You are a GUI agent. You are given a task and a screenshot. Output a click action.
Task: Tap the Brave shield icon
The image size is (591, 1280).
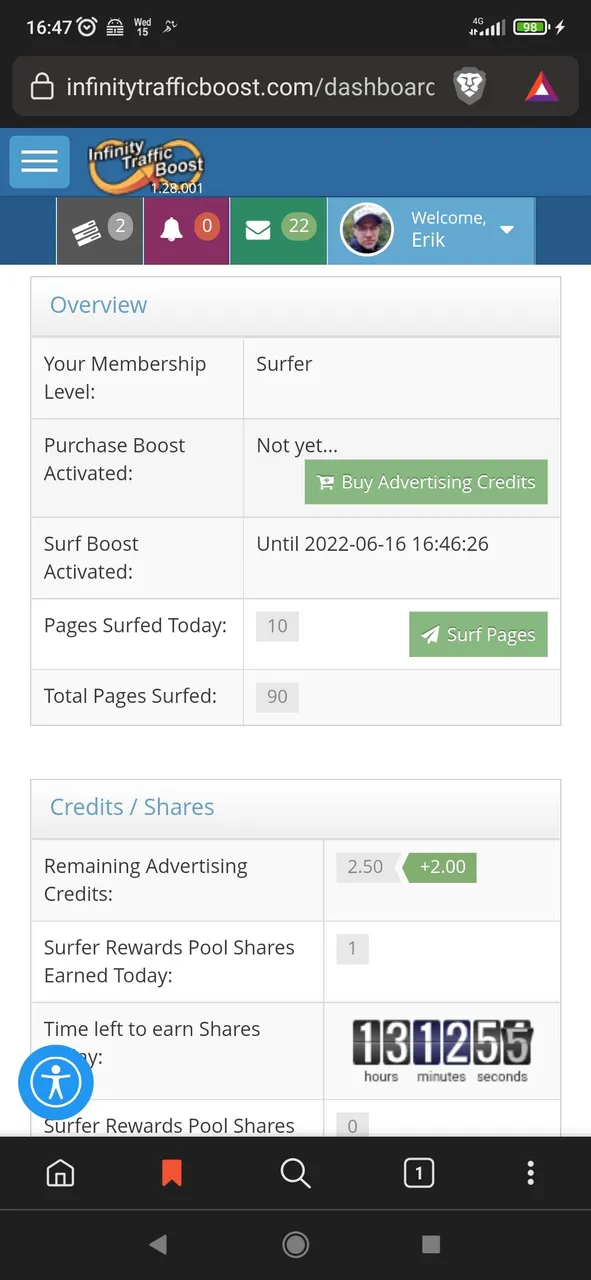[x=470, y=87]
